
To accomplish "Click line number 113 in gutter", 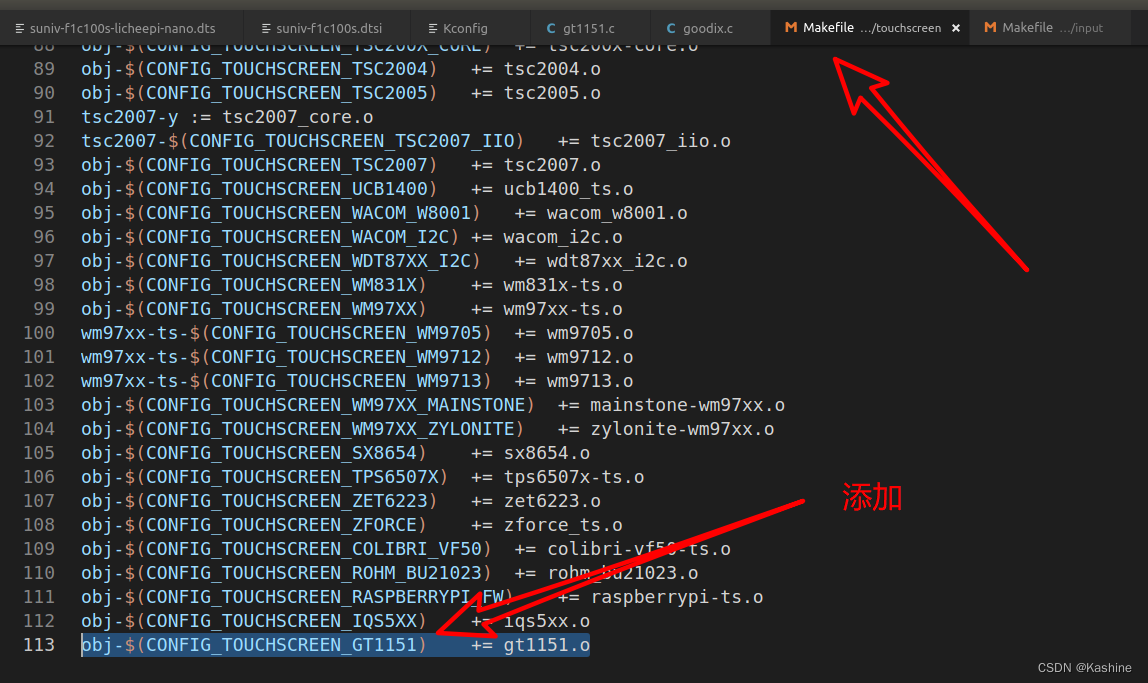I will click(x=39, y=645).
